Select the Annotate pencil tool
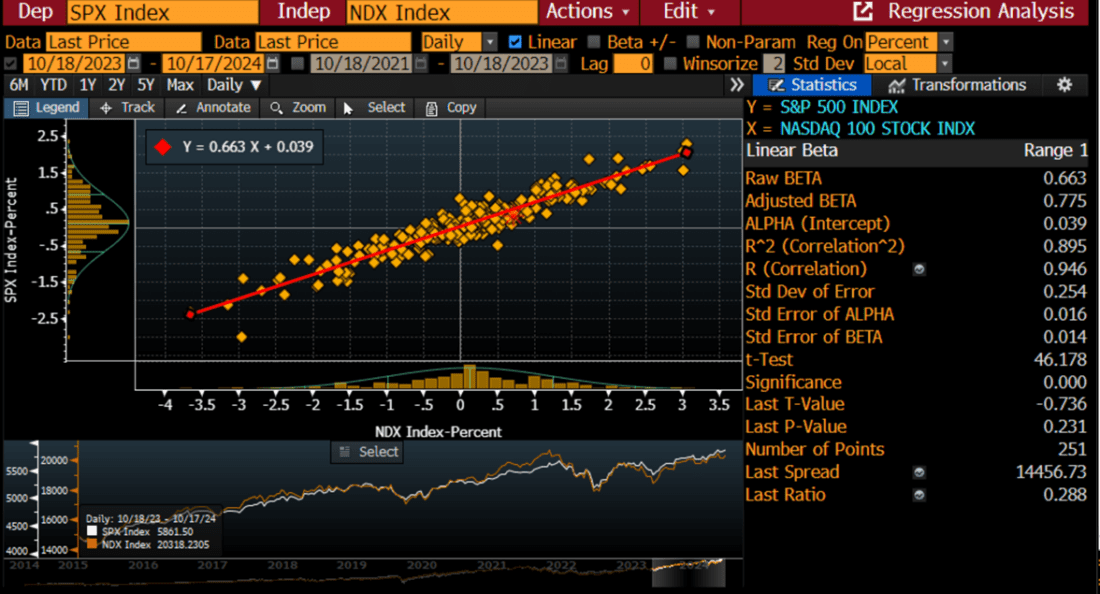 (x=181, y=108)
